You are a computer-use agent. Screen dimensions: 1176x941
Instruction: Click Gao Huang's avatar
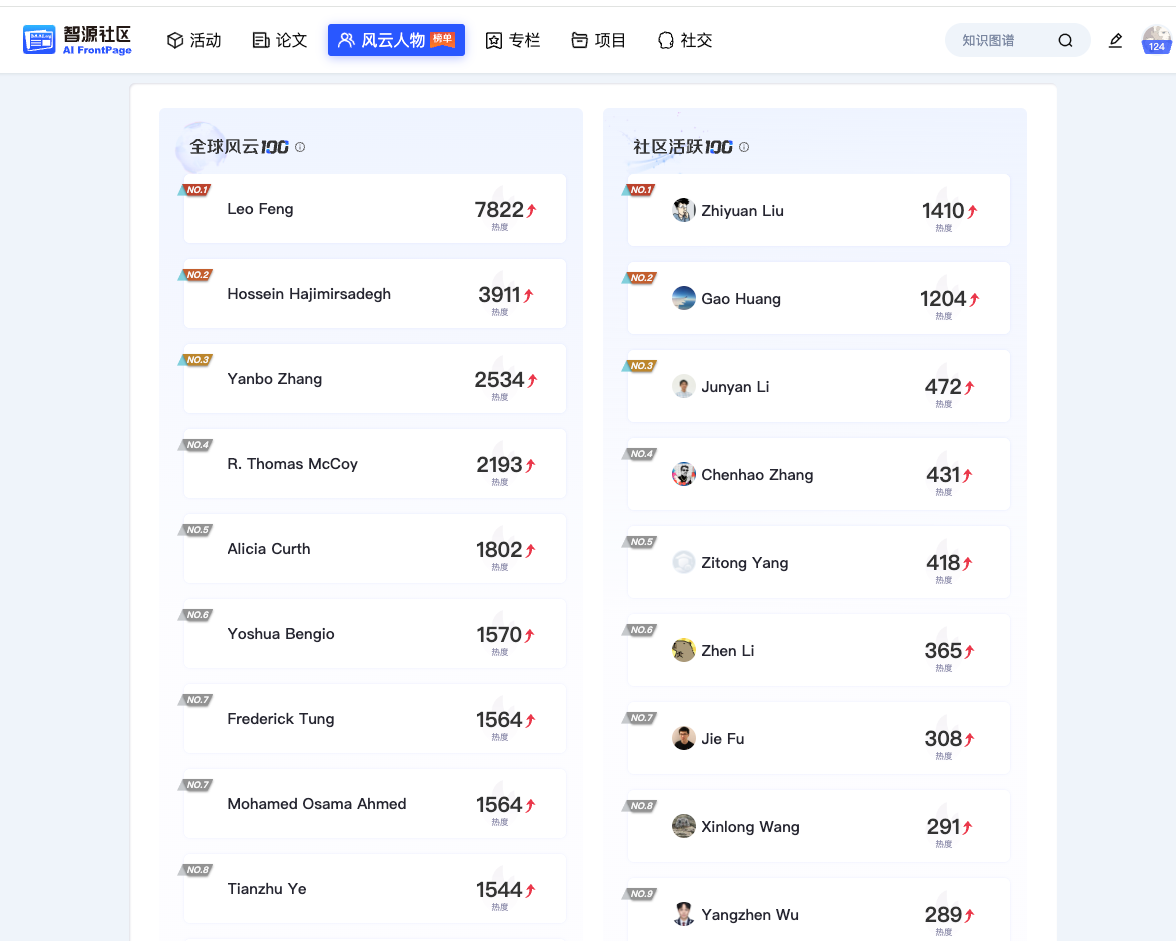coord(683,298)
